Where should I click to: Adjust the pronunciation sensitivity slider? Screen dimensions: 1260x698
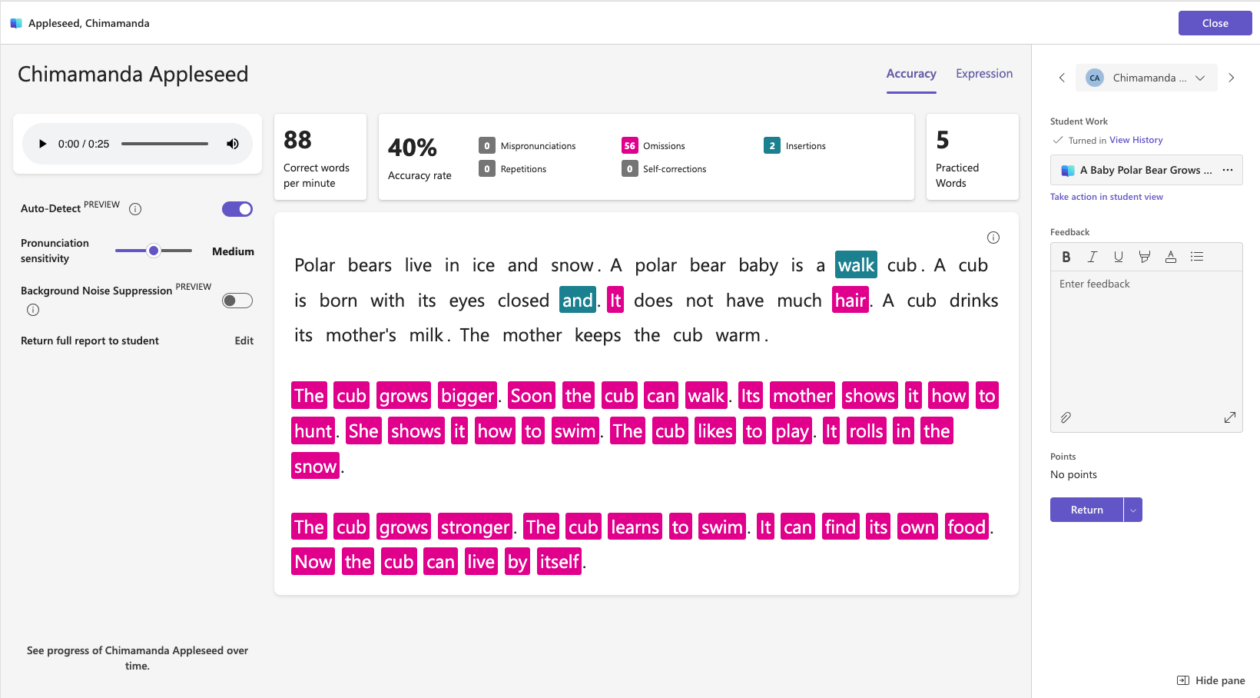point(154,251)
